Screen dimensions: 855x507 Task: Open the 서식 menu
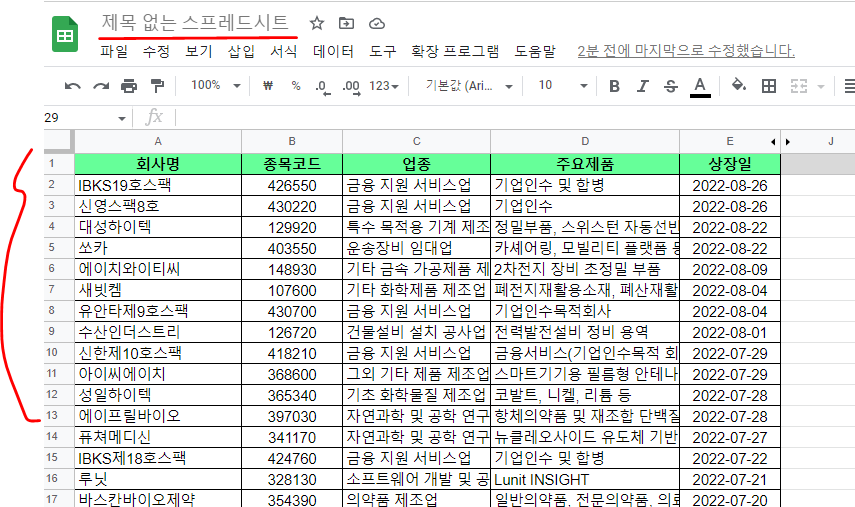284,51
